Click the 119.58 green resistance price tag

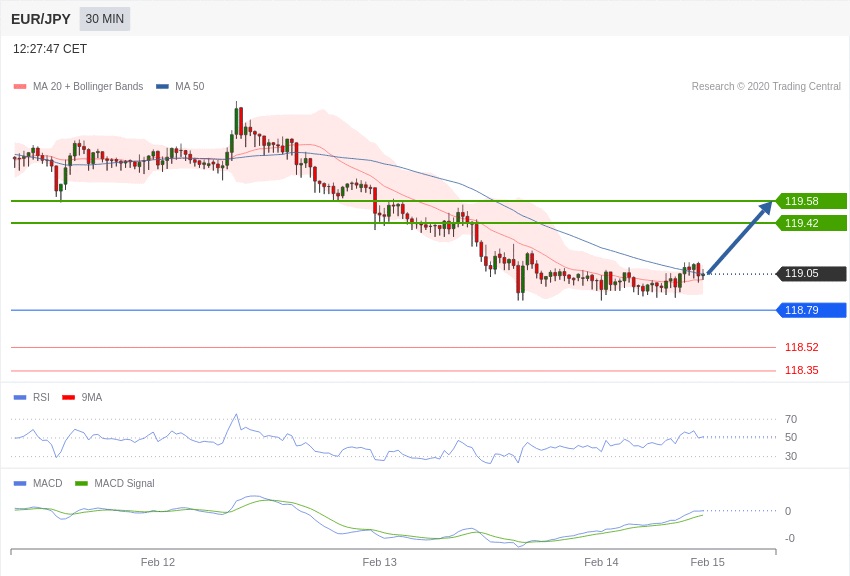pyautogui.click(x=811, y=201)
